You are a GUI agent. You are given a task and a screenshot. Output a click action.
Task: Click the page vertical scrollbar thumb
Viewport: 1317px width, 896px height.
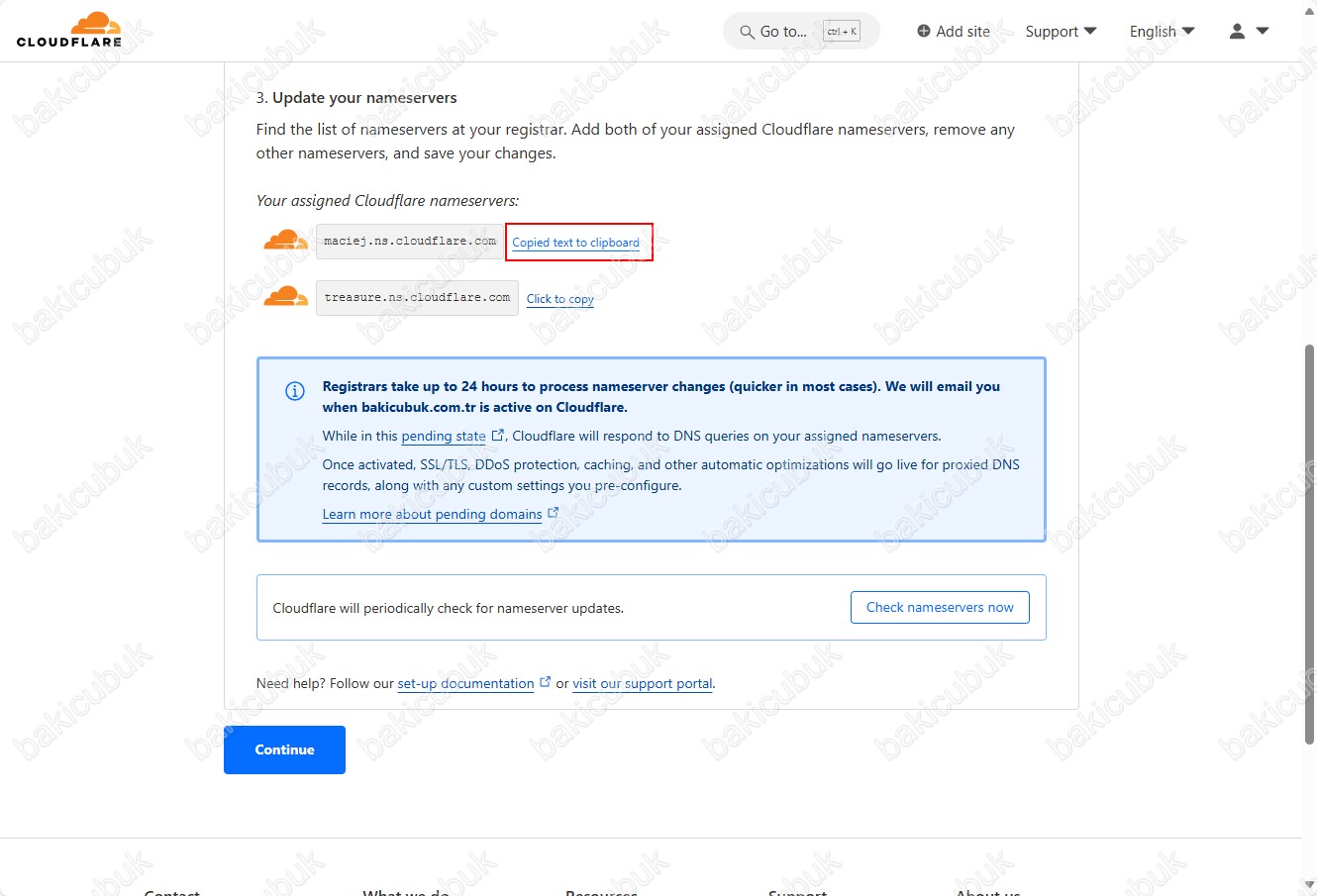1309,544
